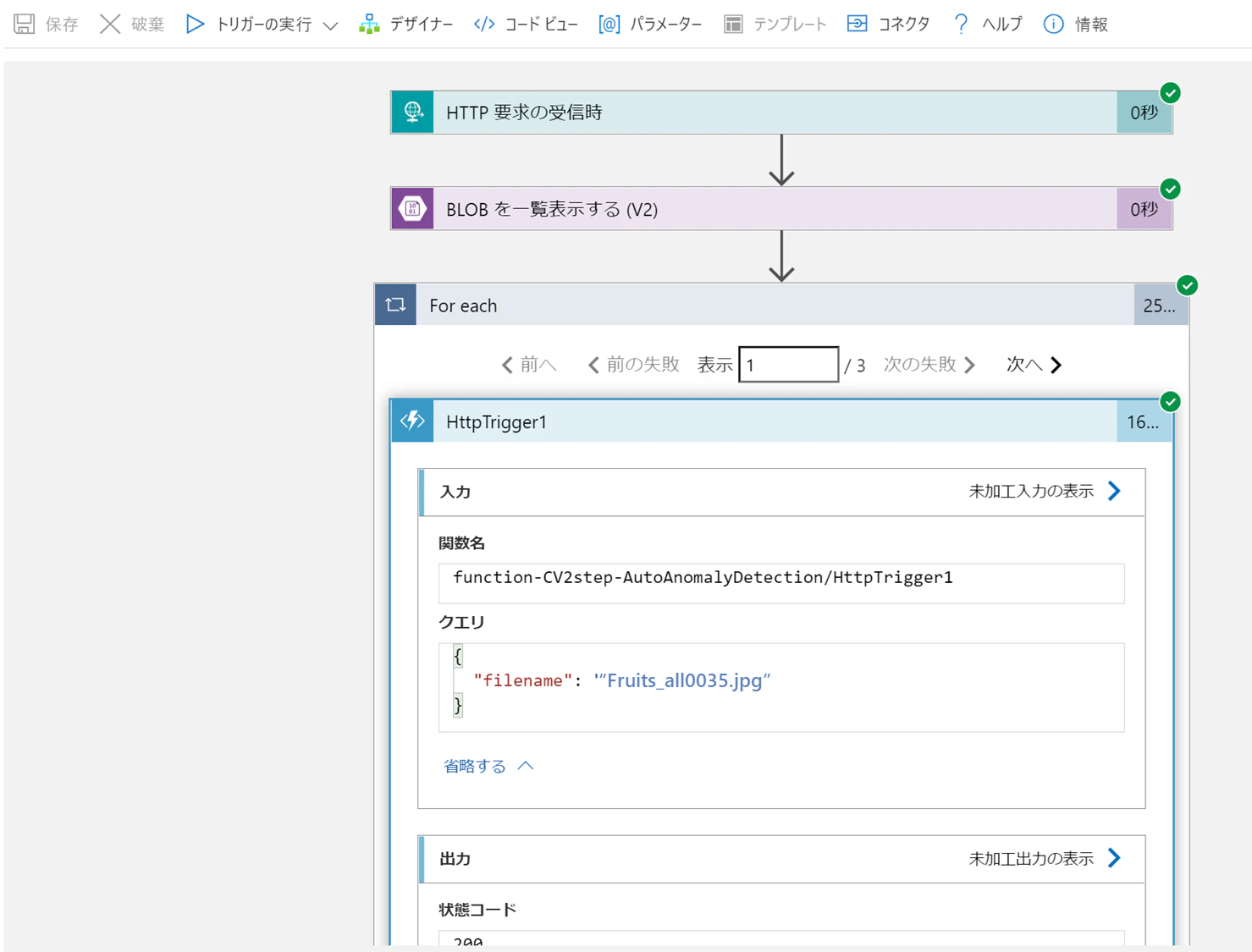1252x952 pixels.
Task: Click the iteration number input field
Action: click(788, 365)
